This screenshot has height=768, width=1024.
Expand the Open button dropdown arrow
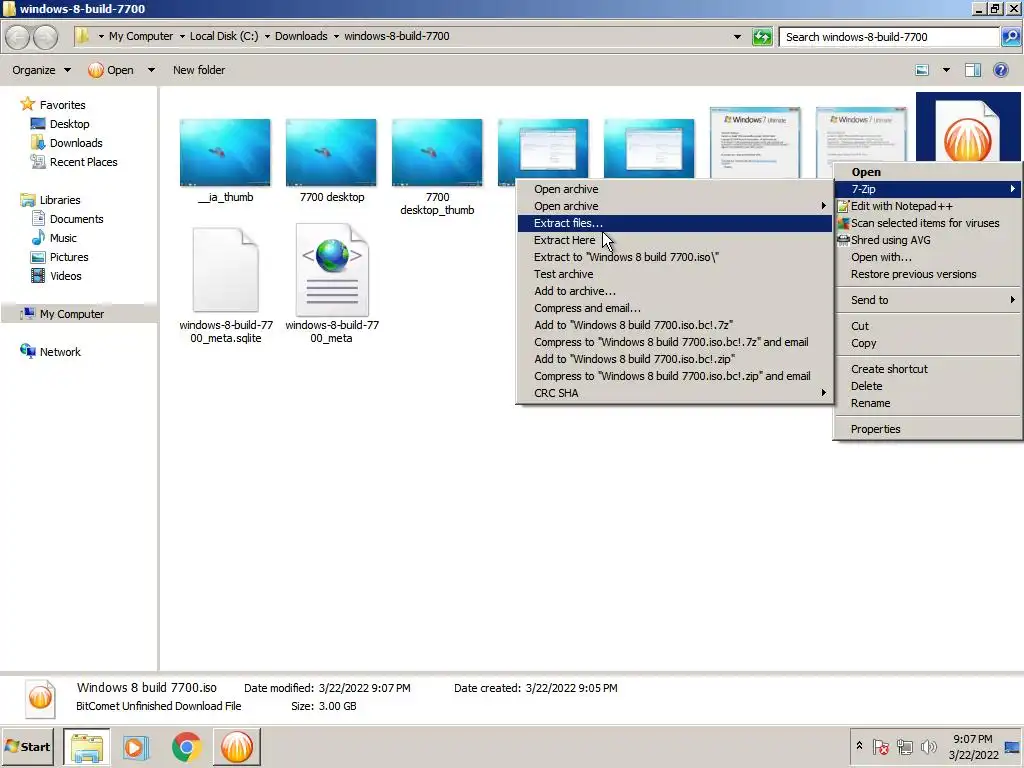pos(151,70)
